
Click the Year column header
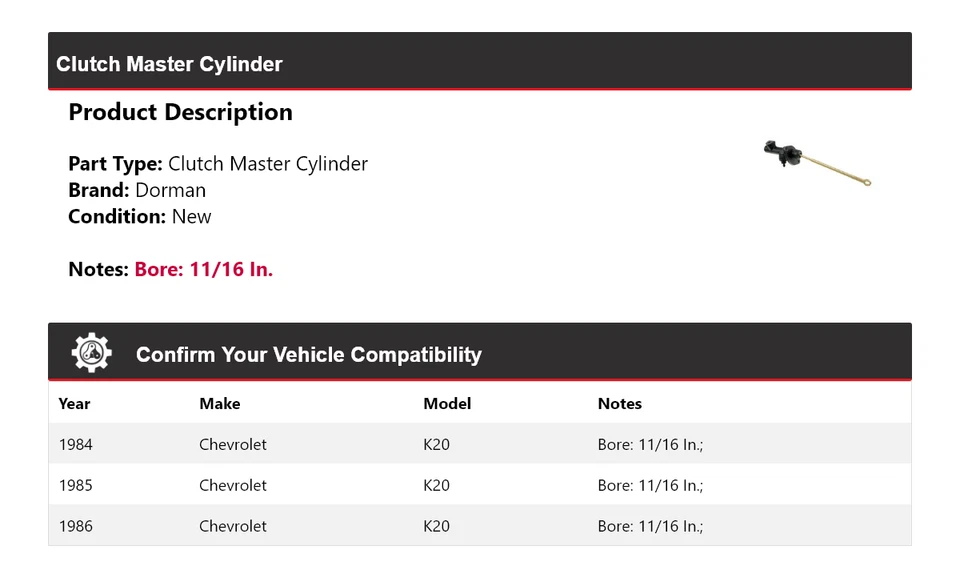pyautogui.click(x=74, y=404)
